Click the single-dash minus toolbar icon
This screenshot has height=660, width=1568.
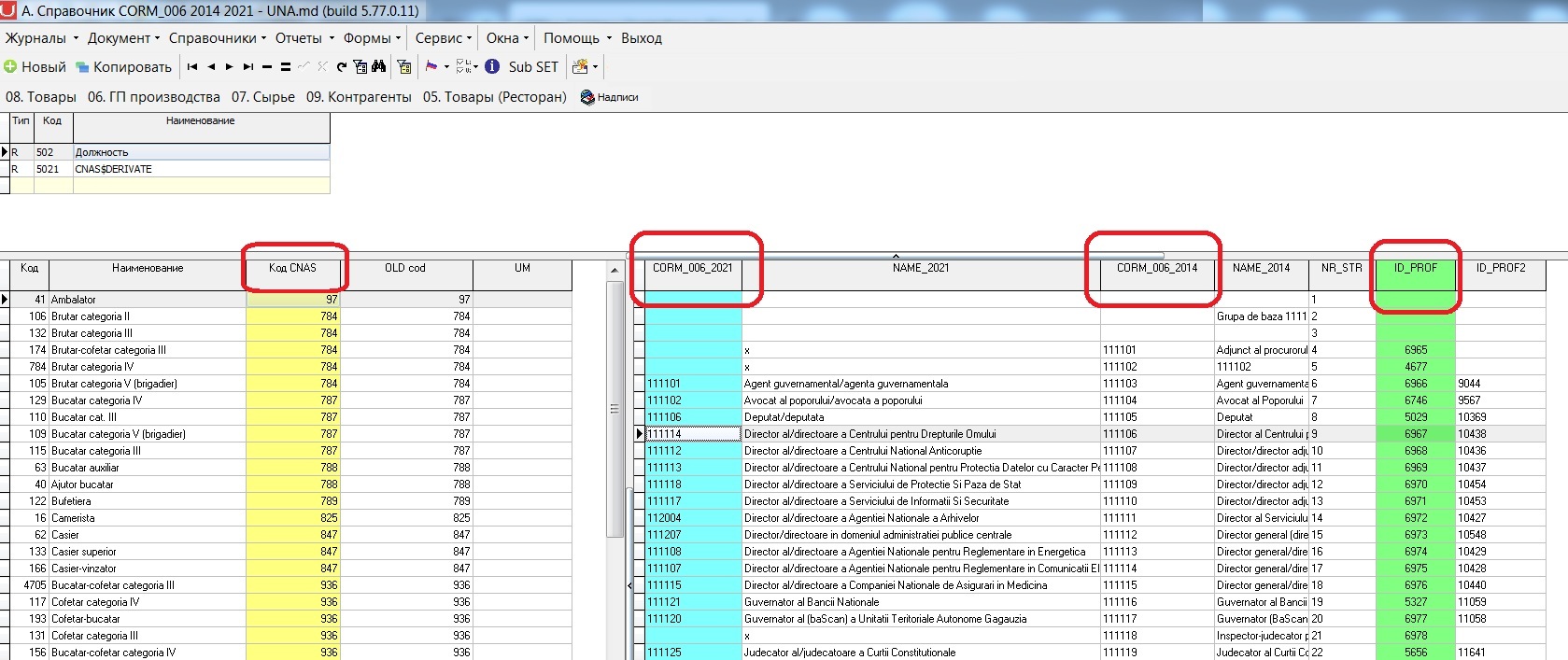(267, 67)
